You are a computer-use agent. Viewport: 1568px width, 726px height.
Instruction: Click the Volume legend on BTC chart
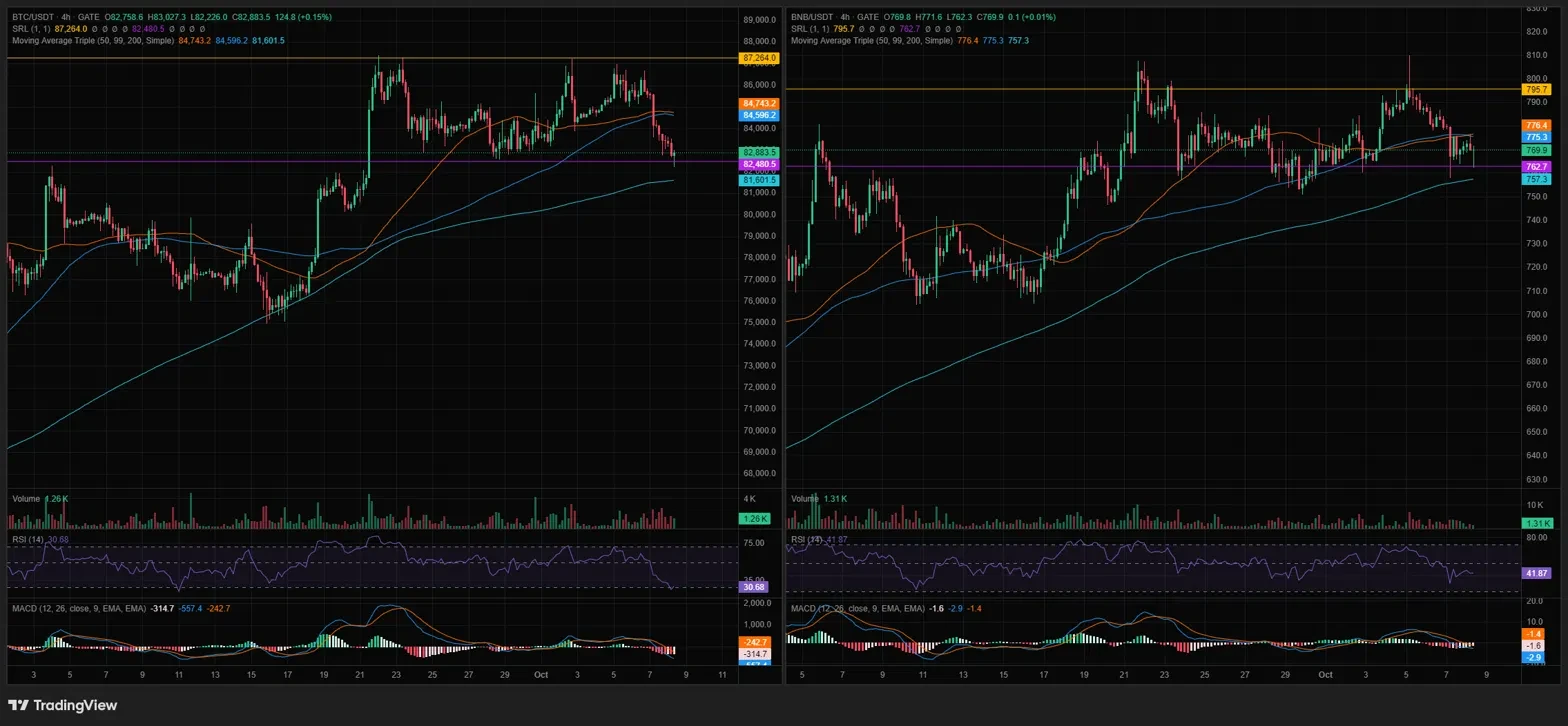tap(25, 498)
